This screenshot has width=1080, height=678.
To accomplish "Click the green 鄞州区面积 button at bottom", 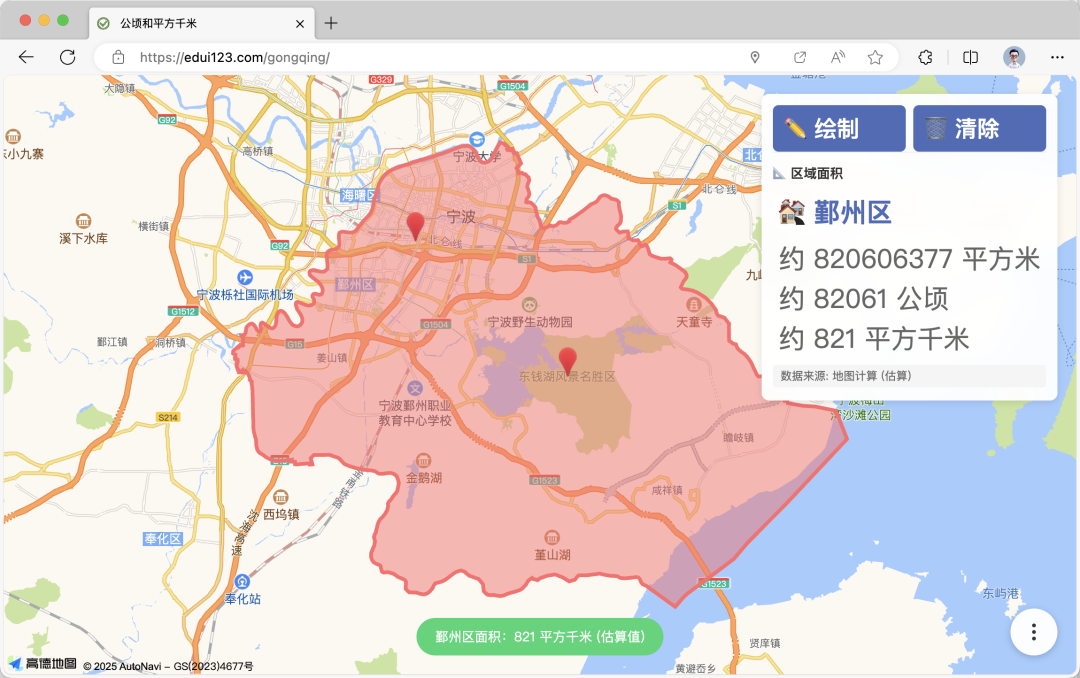I will tap(539, 636).
